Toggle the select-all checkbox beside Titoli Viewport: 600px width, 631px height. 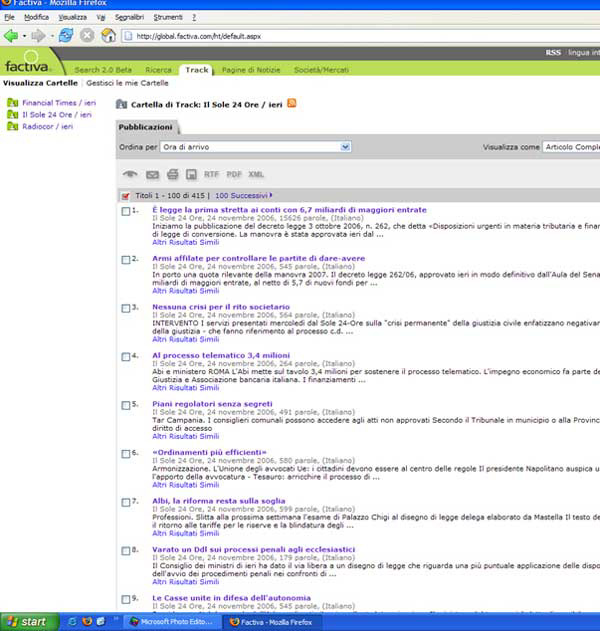tap(125, 195)
